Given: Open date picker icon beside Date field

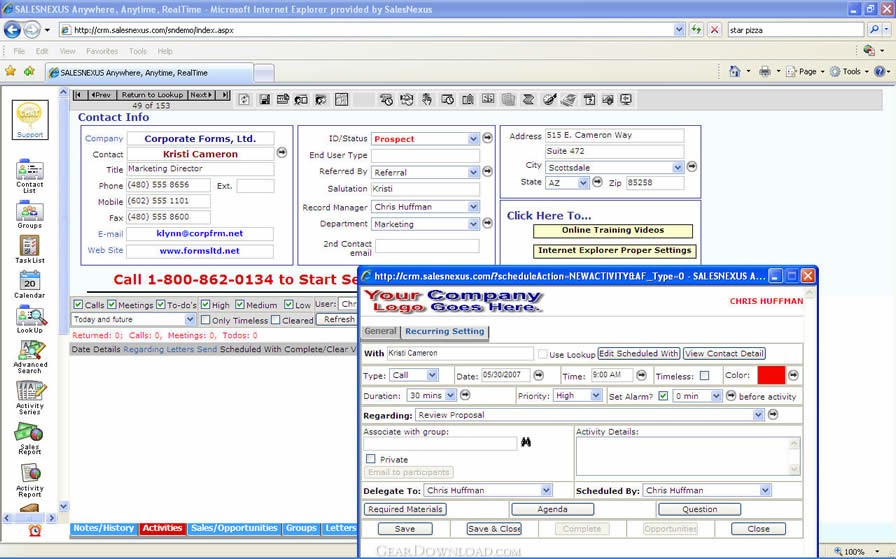Looking at the screenshot, I should (x=538, y=376).
